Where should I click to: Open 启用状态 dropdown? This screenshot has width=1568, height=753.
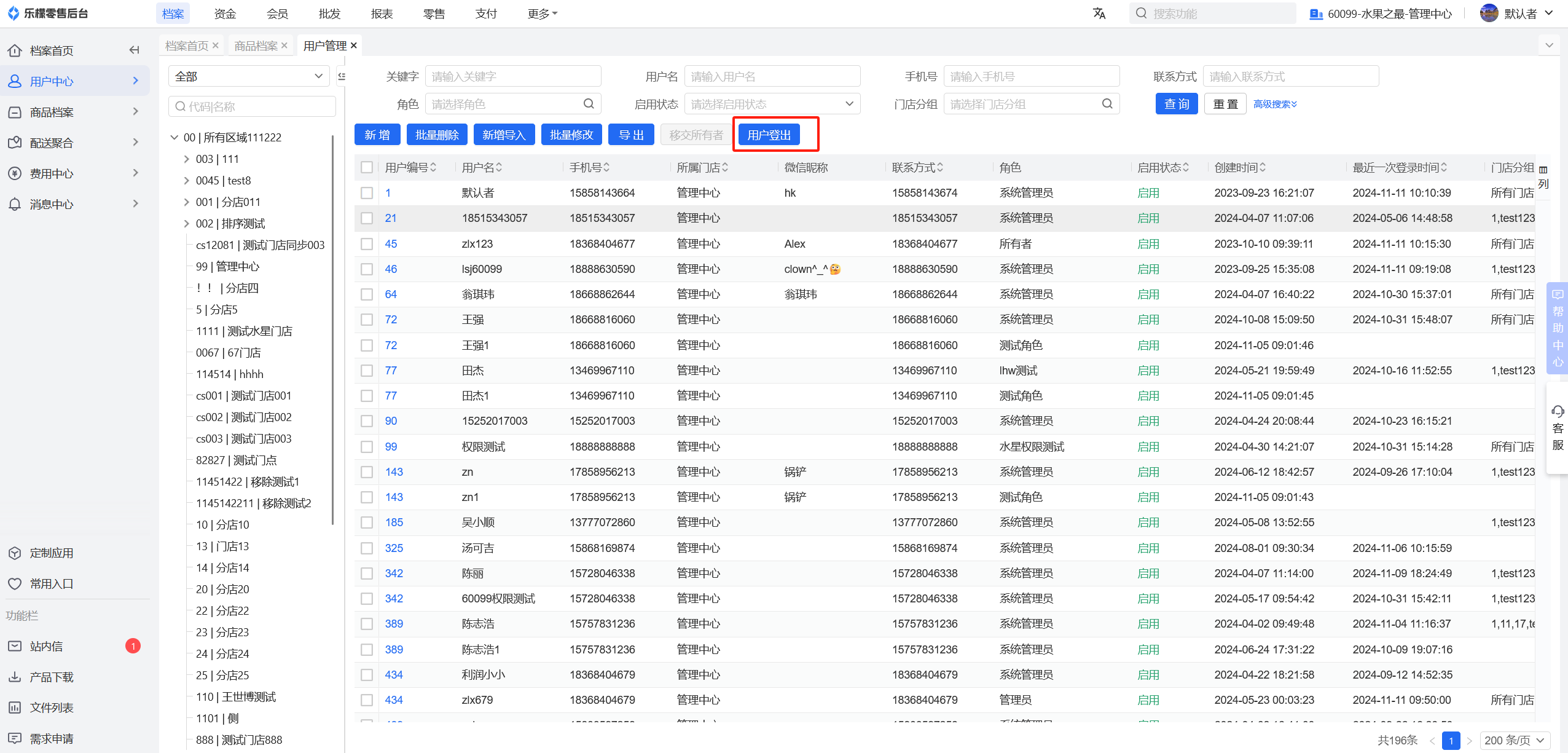tap(772, 104)
